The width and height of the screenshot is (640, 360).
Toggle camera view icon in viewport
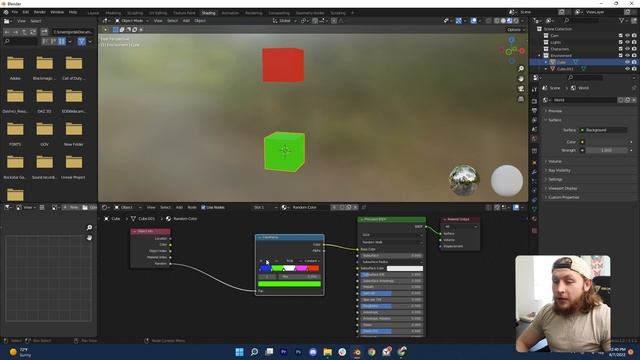tap(521, 89)
